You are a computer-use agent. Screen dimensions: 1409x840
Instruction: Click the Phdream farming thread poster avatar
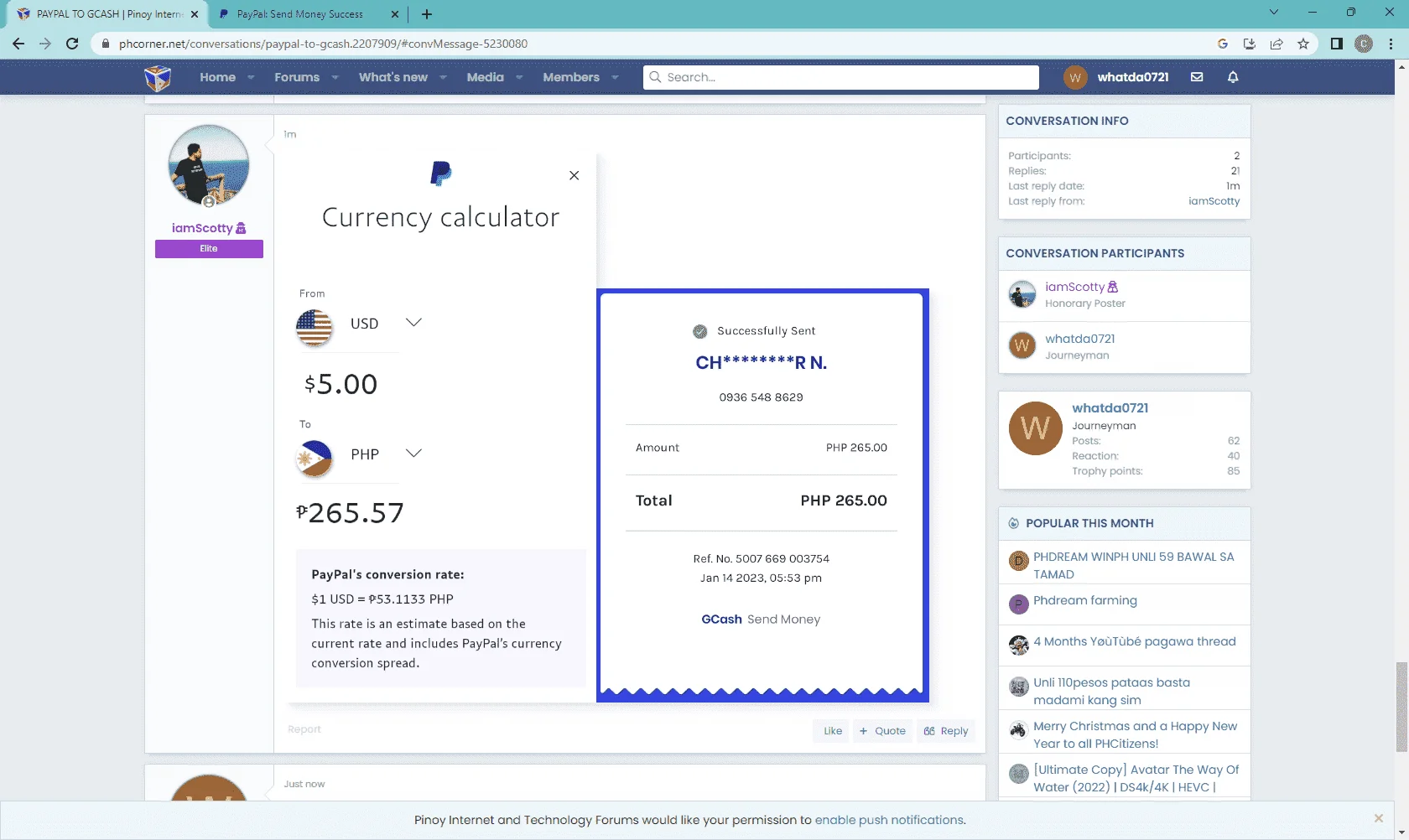click(x=1019, y=604)
